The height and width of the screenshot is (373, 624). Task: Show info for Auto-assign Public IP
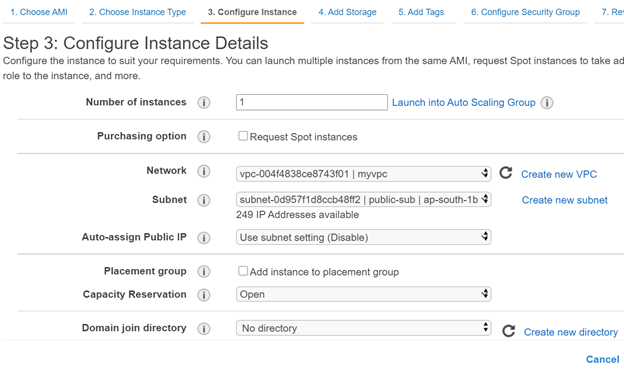pos(204,238)
